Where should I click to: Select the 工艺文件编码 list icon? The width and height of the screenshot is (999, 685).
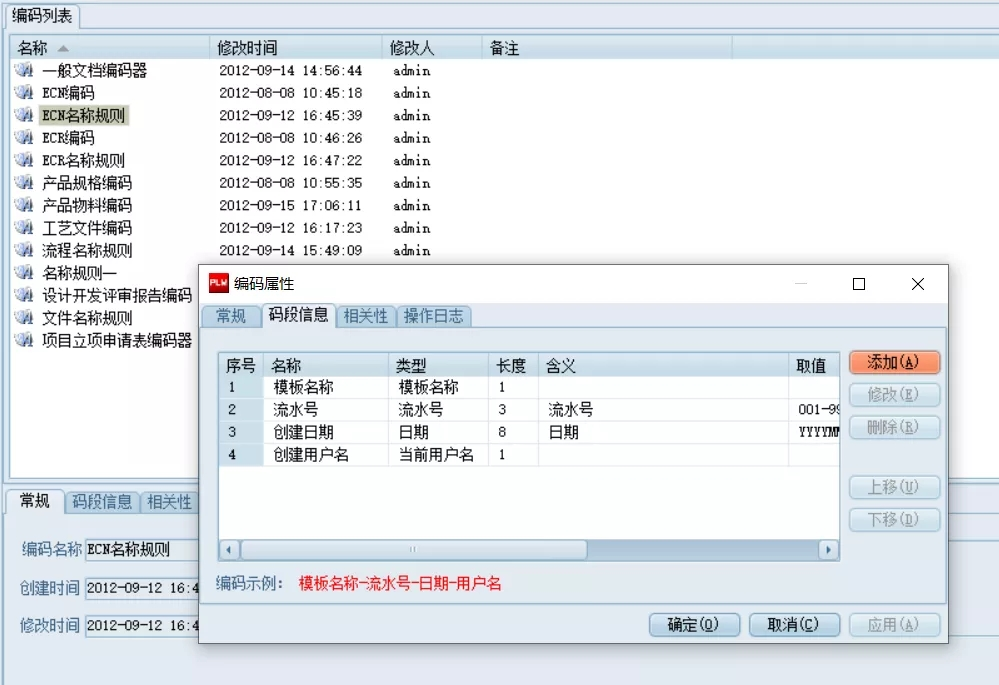point(24,228)
